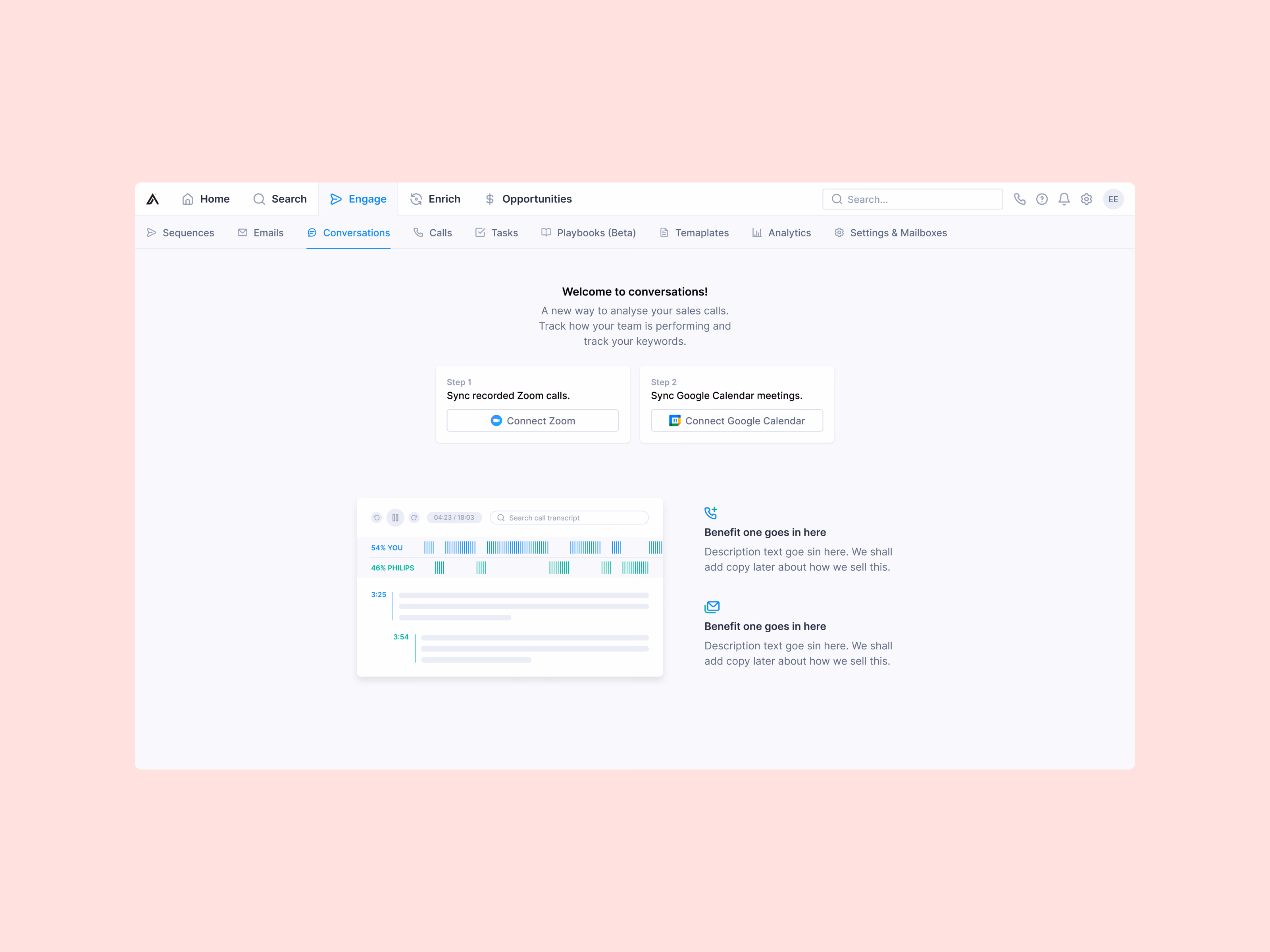Open the Analytics sub-tab
Image resolution: width=1270 pixels, height=952 pixels.
[x=781, y=232]
